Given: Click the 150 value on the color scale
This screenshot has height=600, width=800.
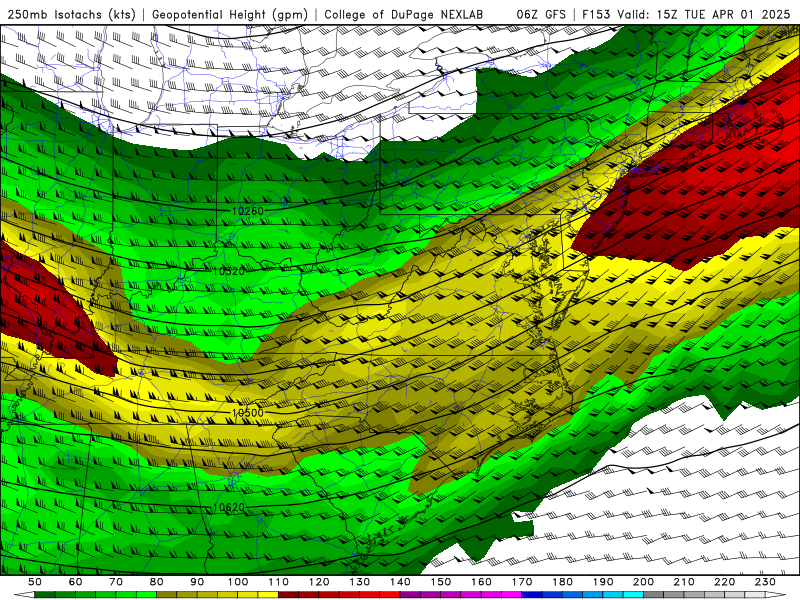Looking at the screenshot, I should click(x=441, y=582).
